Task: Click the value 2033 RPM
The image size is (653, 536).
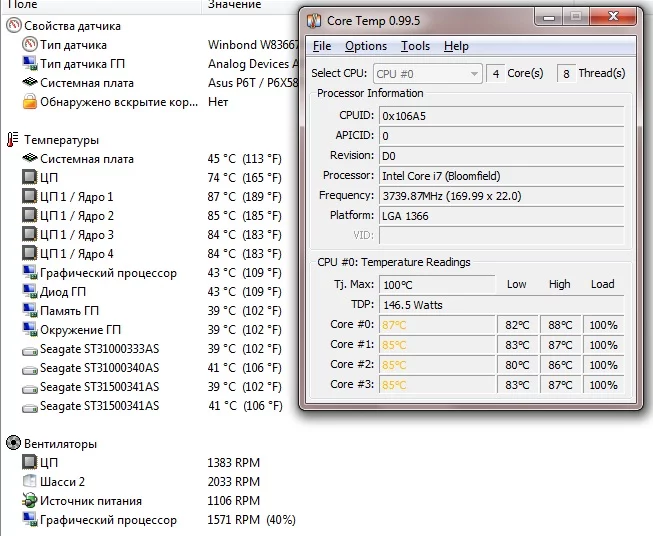Action: point(234,481)
